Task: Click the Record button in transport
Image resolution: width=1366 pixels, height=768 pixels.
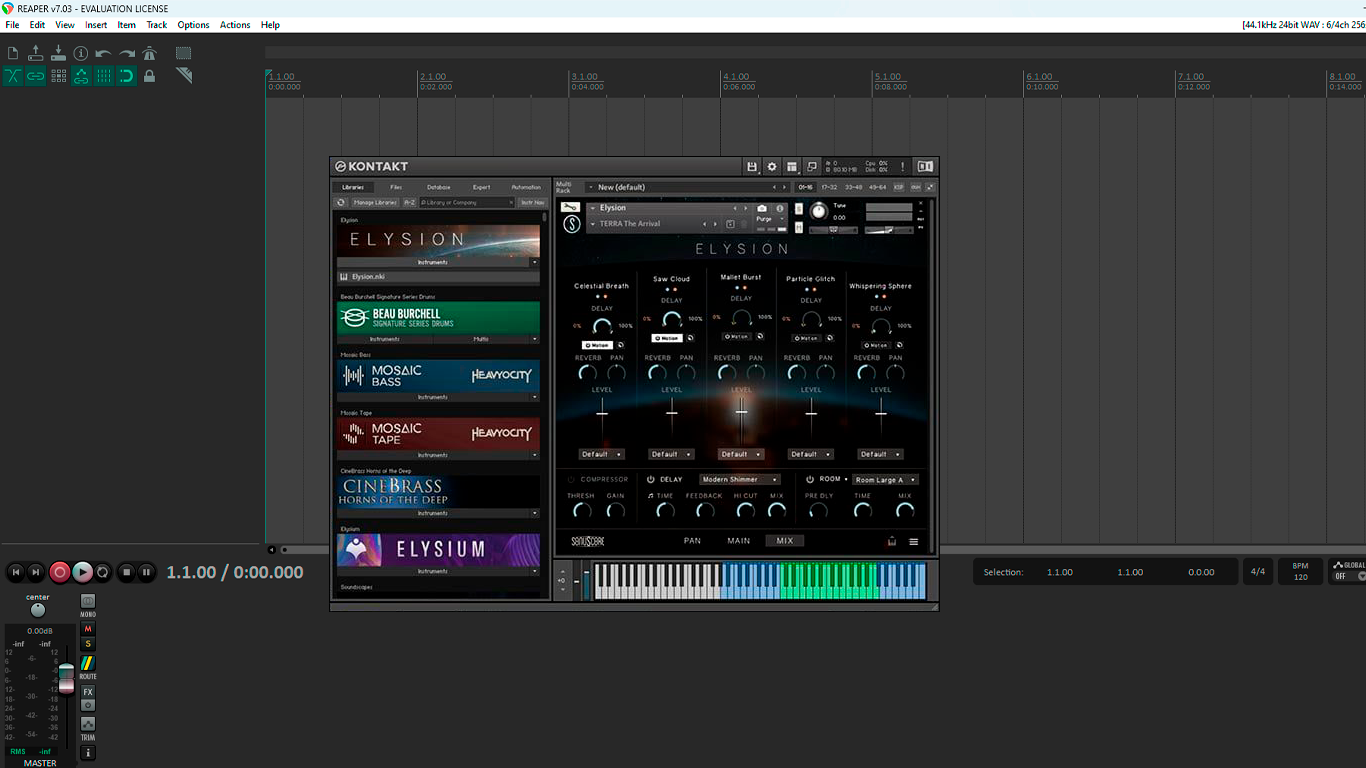Action: click(x=60, y=572)
